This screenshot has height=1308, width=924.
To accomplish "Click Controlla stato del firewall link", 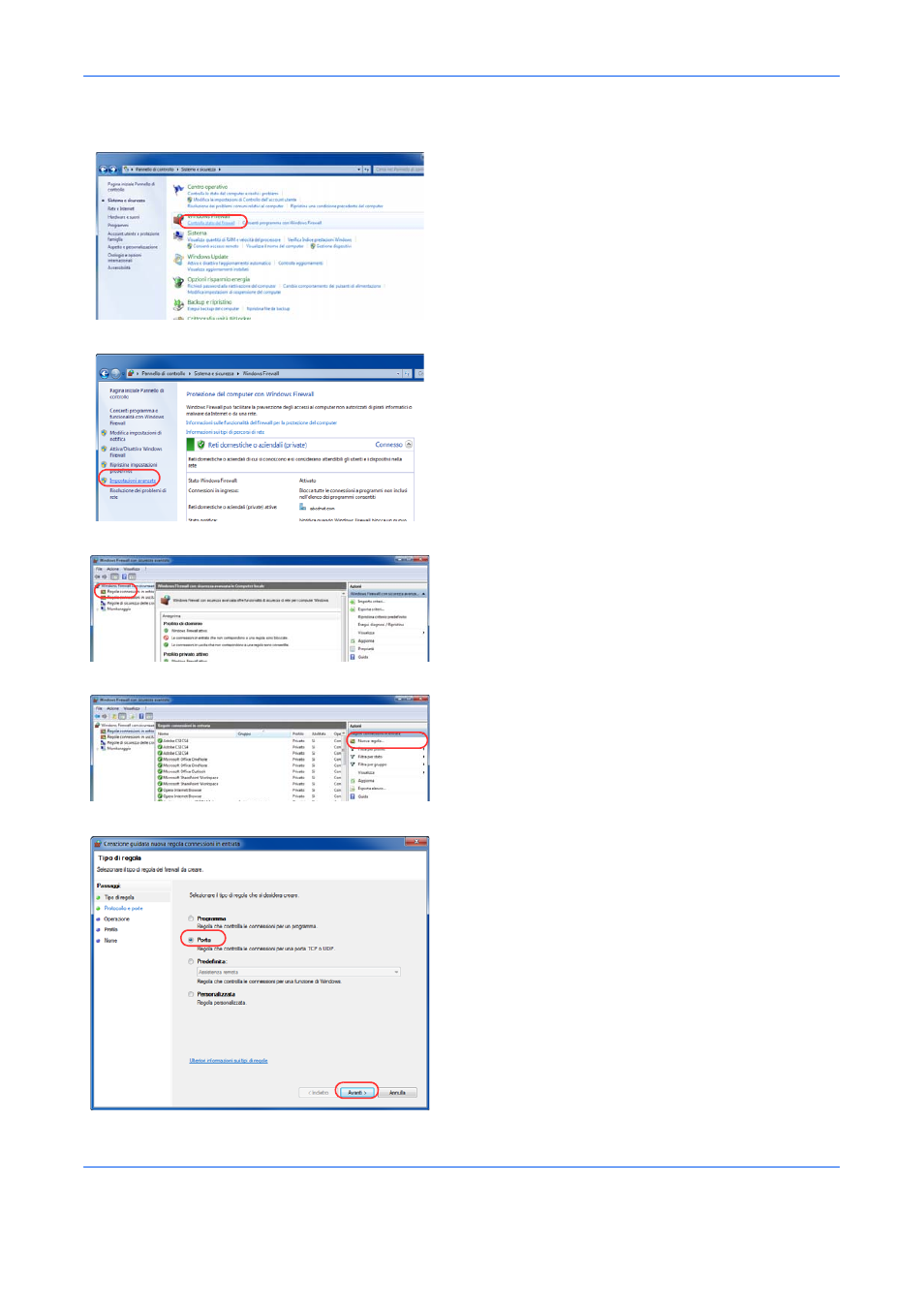I will [211, 223].
